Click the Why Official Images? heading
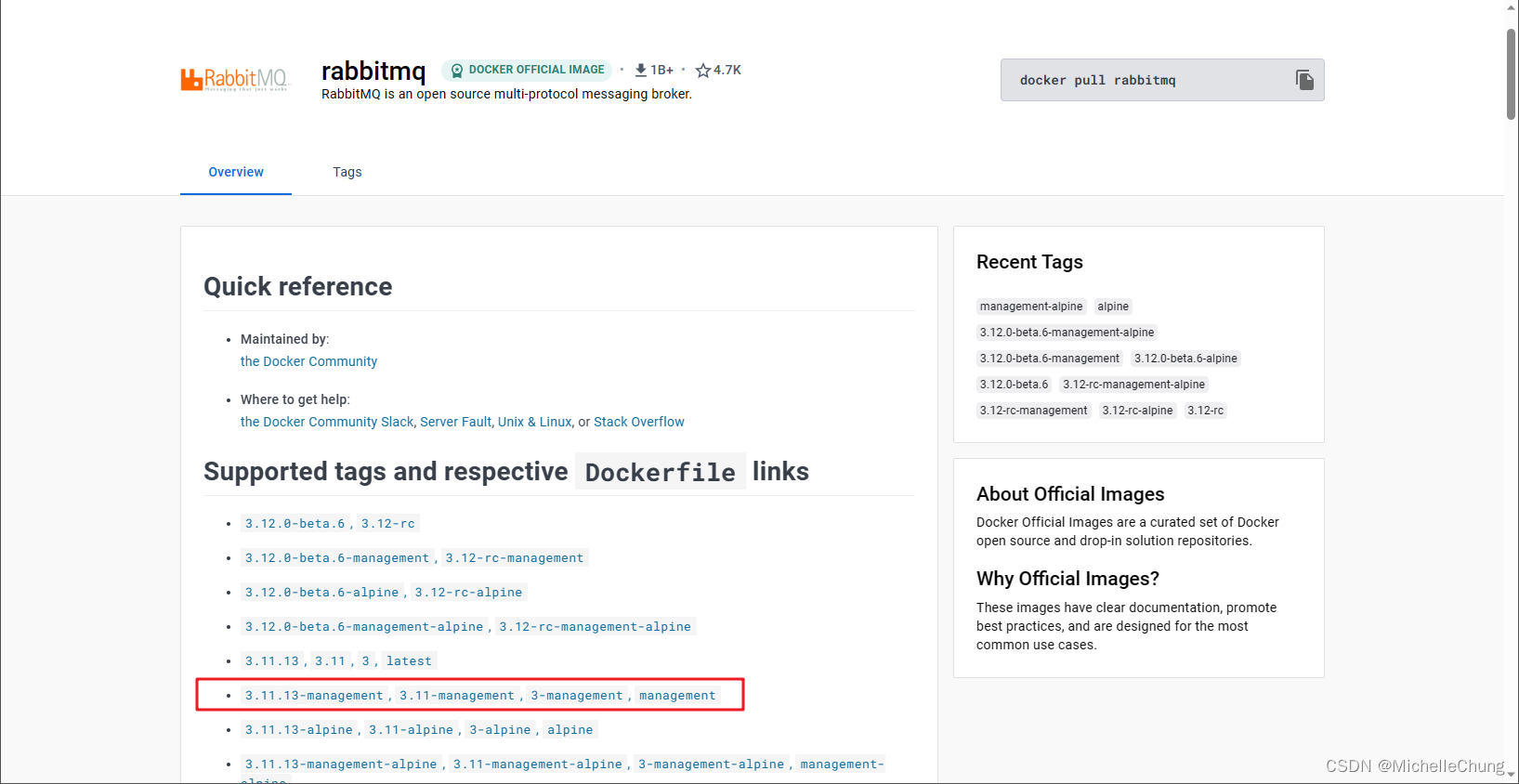 [1067, 579]
